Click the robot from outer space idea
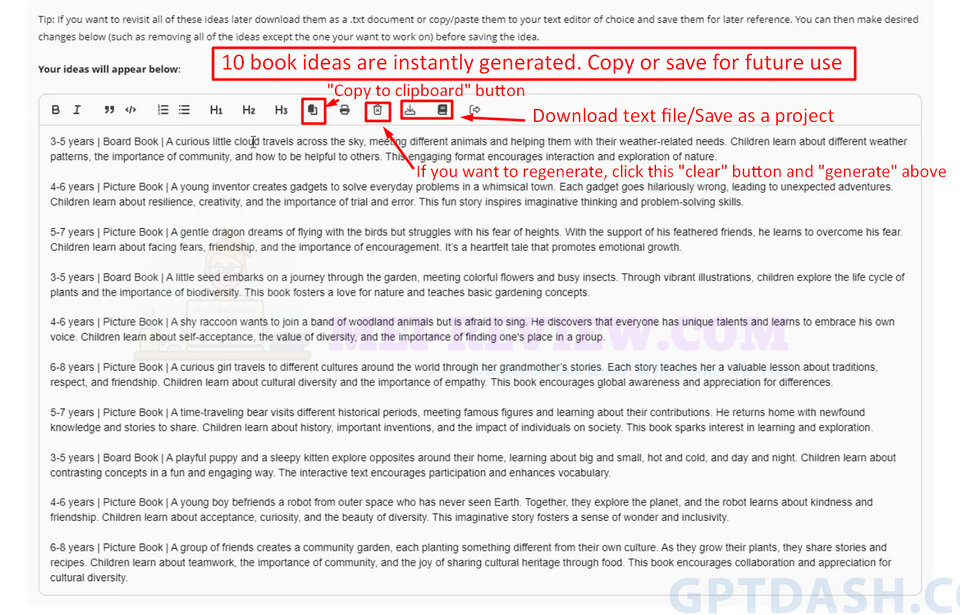The height and width of the screenshot is (615, 960). 462,510
